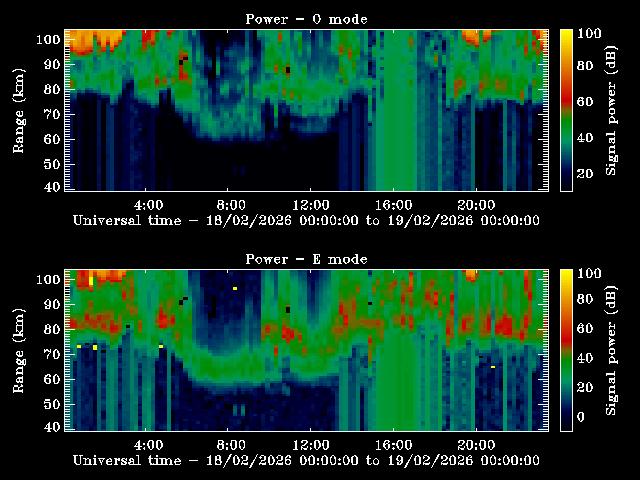Click the 100 value on O mode colorbar scale

click(590, 33)
